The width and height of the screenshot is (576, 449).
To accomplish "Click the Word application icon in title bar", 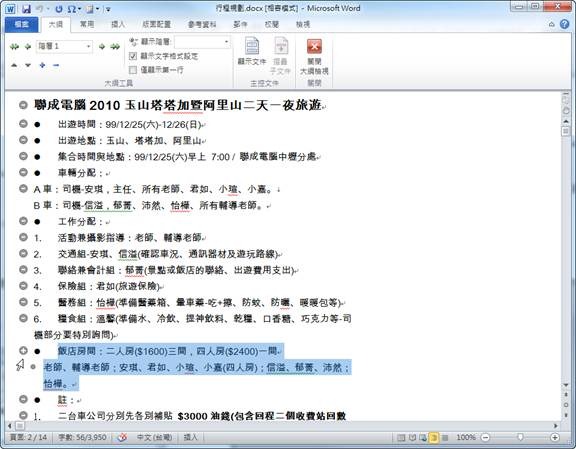I will pyautogui.click(x=10, y=8).
